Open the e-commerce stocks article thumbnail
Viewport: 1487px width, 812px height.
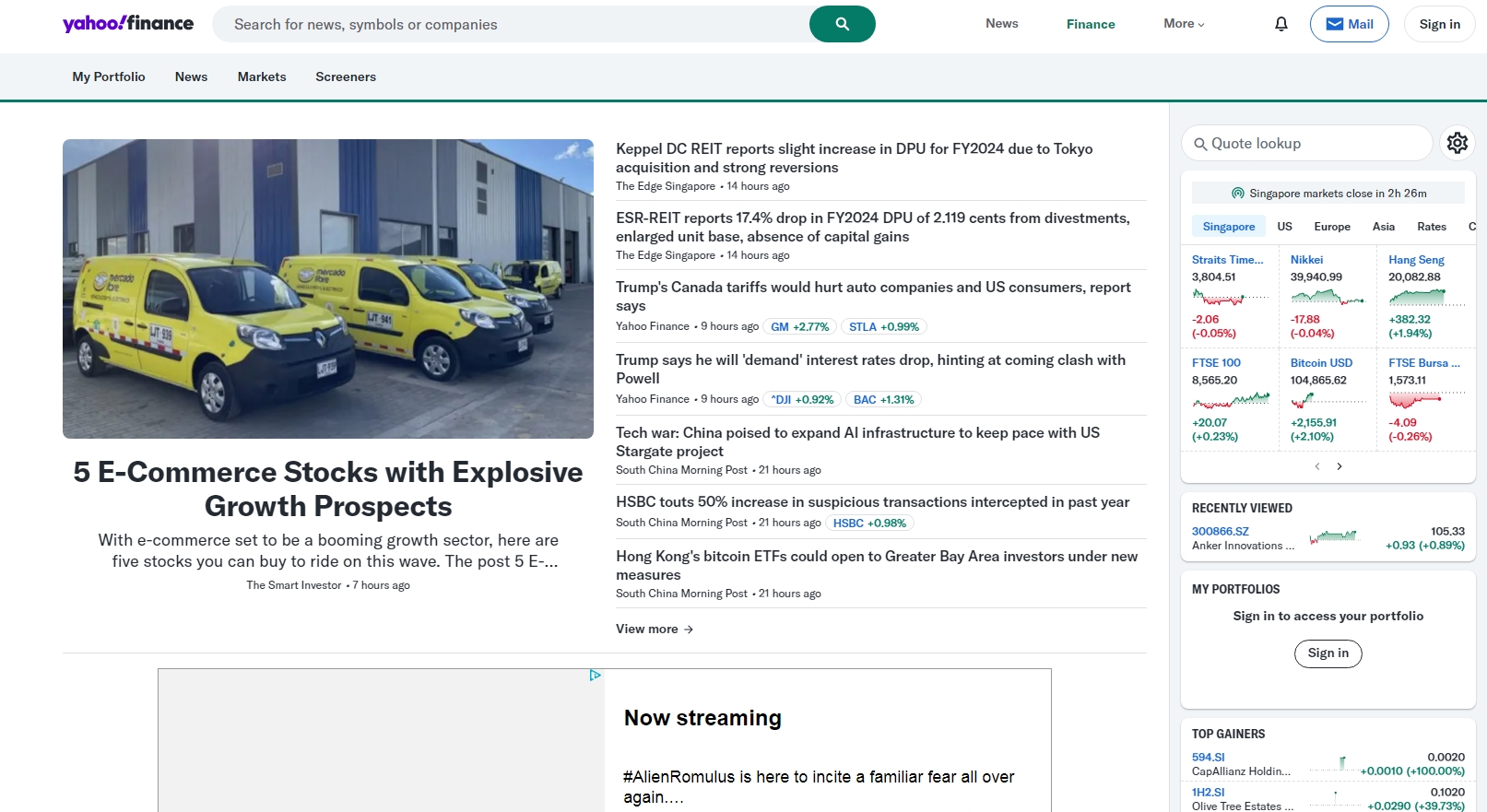(328, 288)
